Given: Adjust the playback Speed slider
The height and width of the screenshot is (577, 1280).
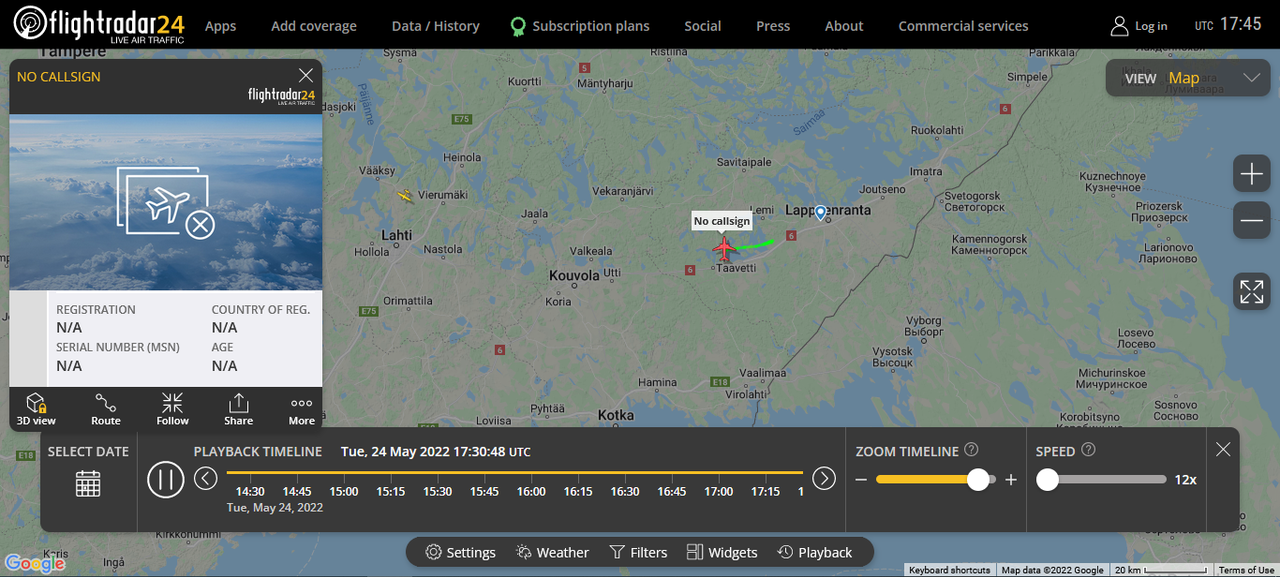Looking at the screenshot, I should pyautogui.click(x=1048, y=480).
